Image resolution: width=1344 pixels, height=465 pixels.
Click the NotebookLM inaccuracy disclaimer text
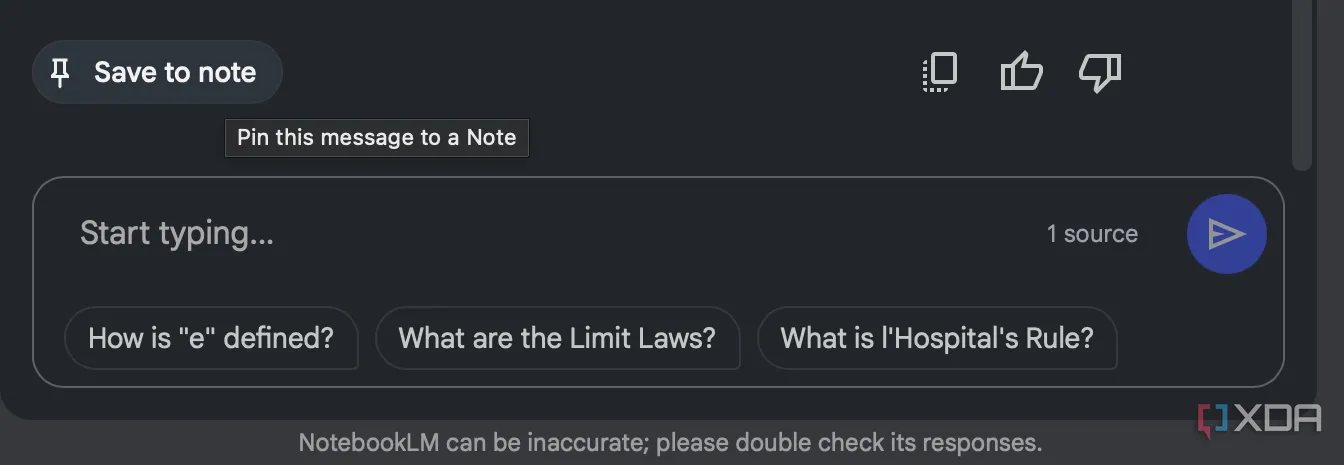tap(670, 442)
